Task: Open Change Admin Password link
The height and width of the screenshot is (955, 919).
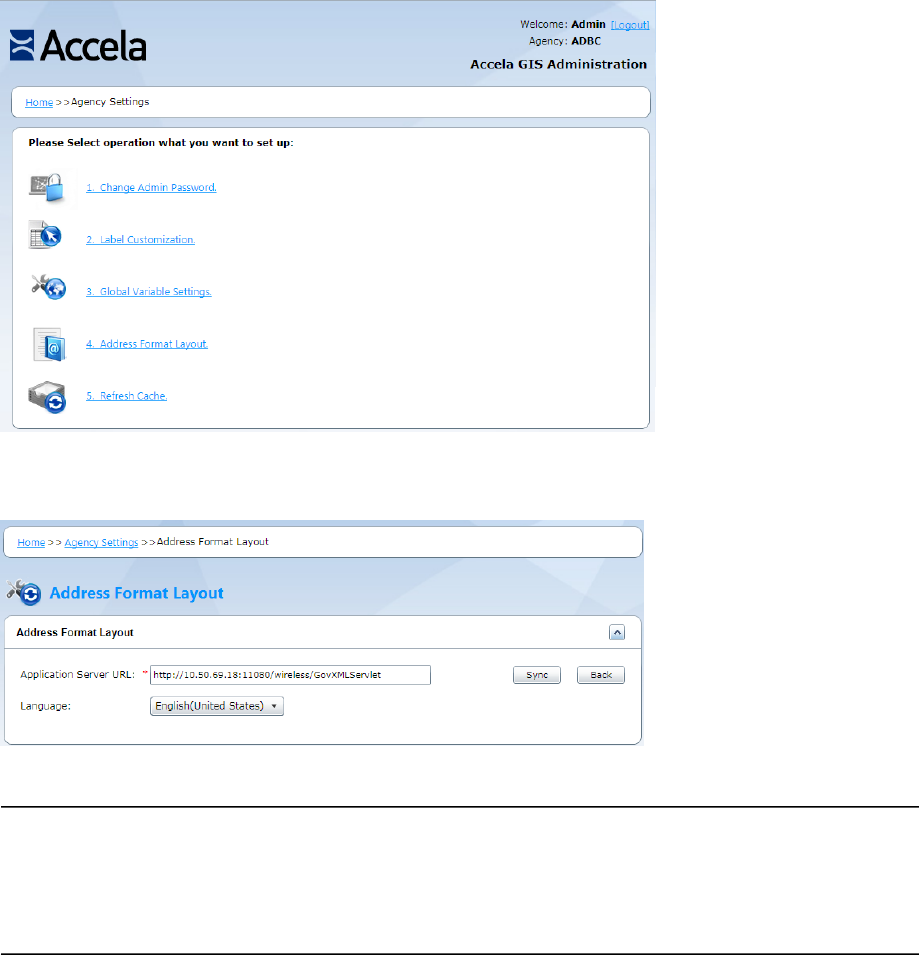Action: (x=151, y=188)
